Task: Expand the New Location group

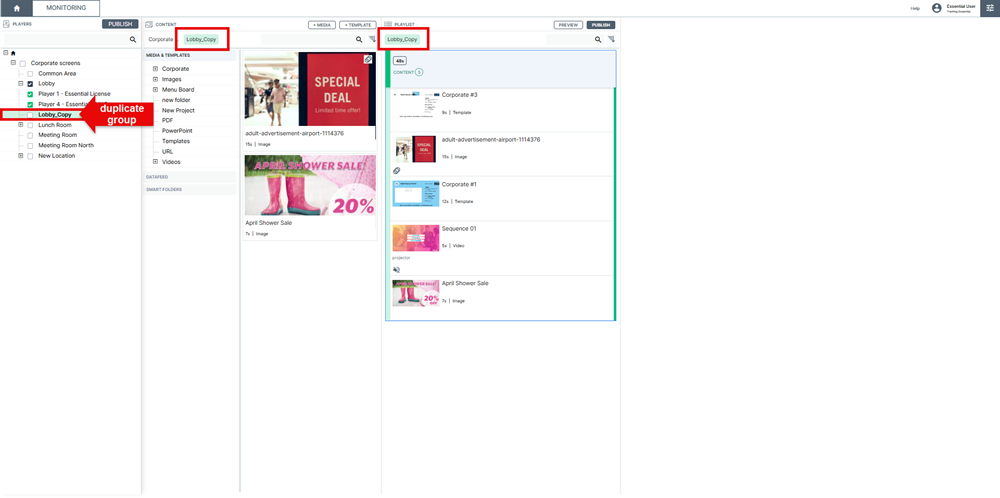Action: [20, 156]
